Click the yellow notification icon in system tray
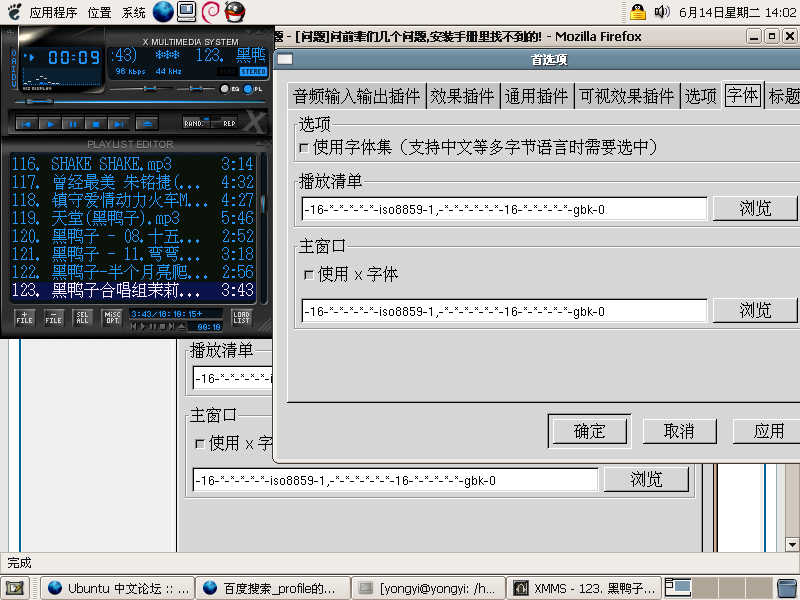Viewport: 800px width, 600px height. click(638, 11)
